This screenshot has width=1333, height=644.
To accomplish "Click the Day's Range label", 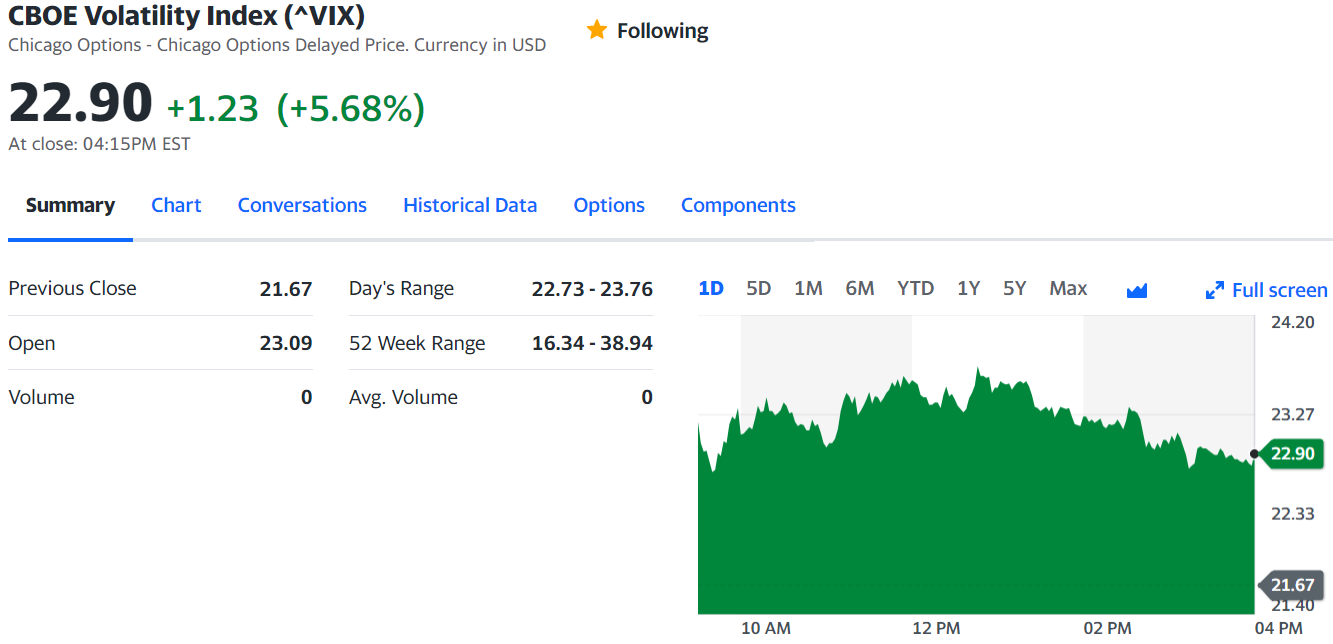I will pyautogui.click(x=401, y=289).
